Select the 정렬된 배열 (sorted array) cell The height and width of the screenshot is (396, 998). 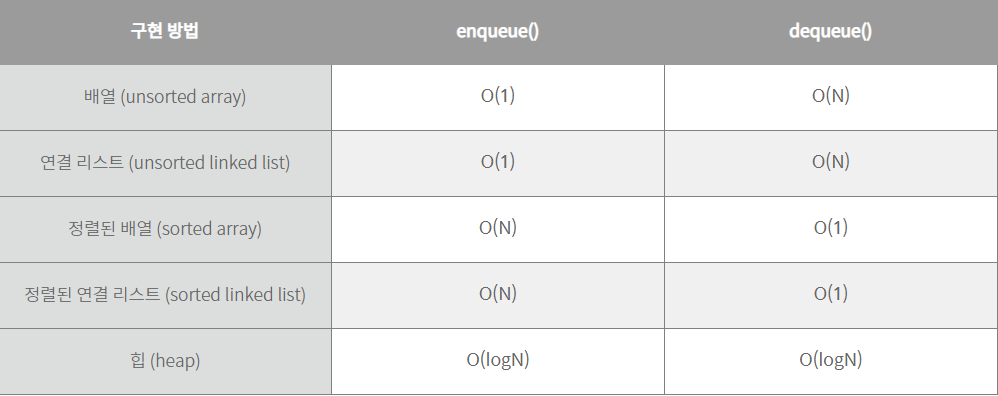(x=165, y=229)
